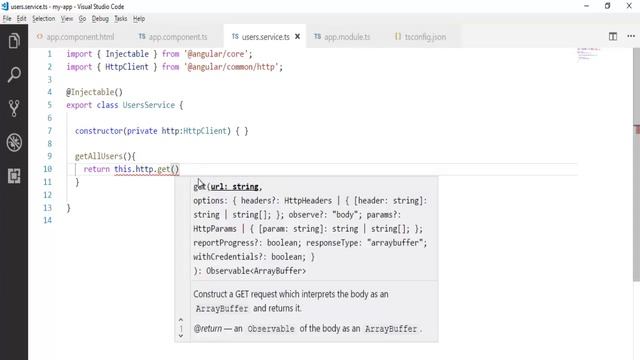Click 'Injectable' in the line 1 import
640x360 pixels.
(x=127, y=54)
